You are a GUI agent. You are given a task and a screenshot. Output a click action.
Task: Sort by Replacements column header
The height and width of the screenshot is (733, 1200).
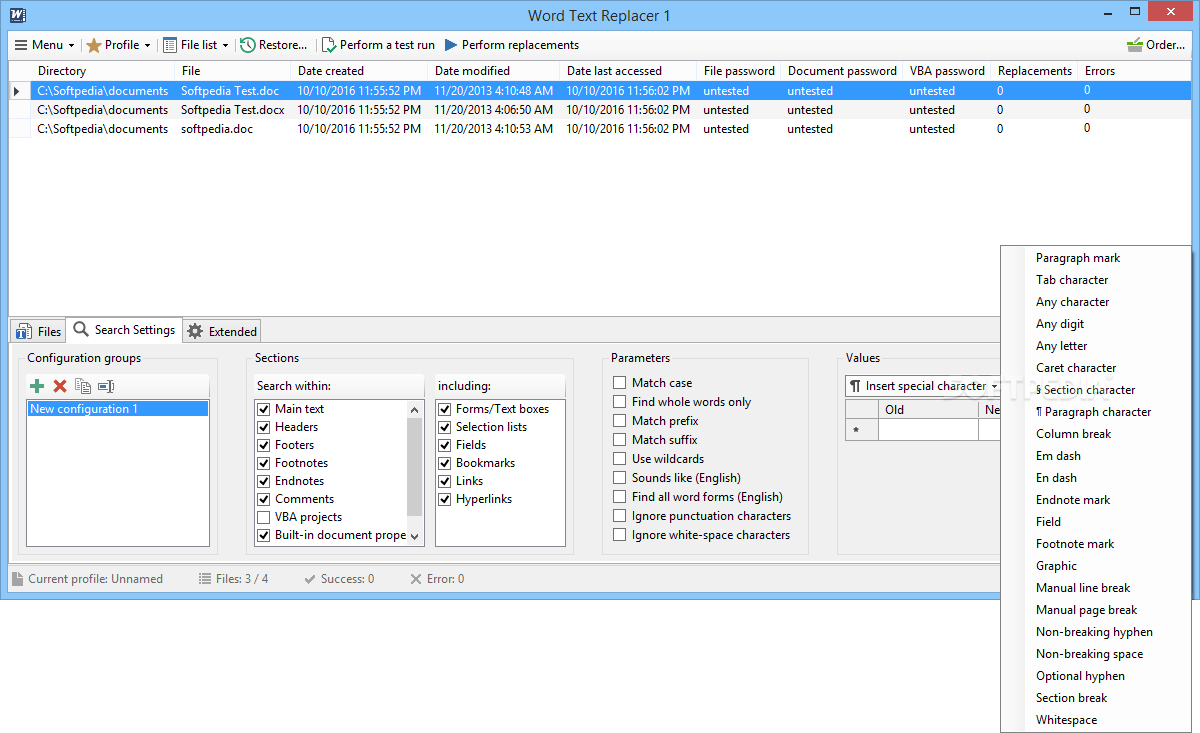pyautogui.click(x=1035, y=71)
